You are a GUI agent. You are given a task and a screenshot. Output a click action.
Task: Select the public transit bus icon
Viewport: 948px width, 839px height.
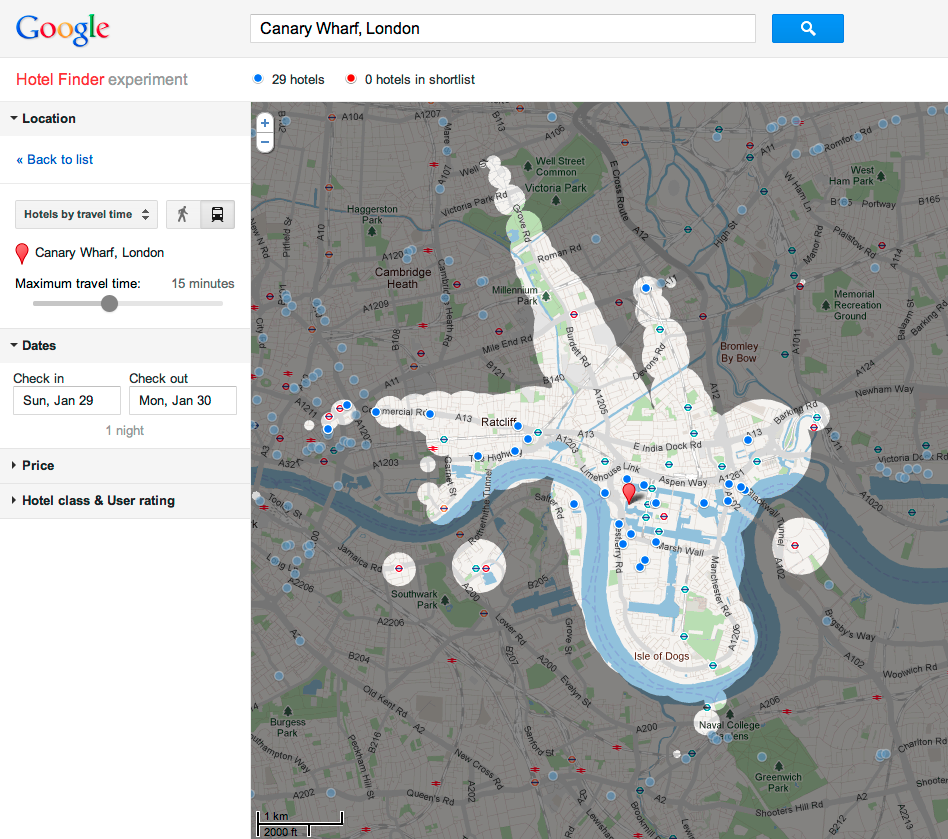point(218,214)
